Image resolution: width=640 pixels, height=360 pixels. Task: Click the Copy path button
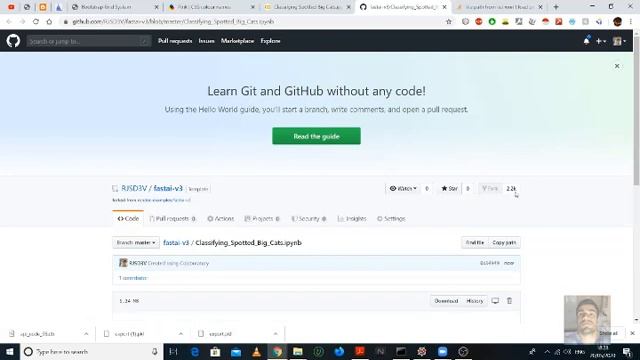pyautogui.click(x=504, y=242)
